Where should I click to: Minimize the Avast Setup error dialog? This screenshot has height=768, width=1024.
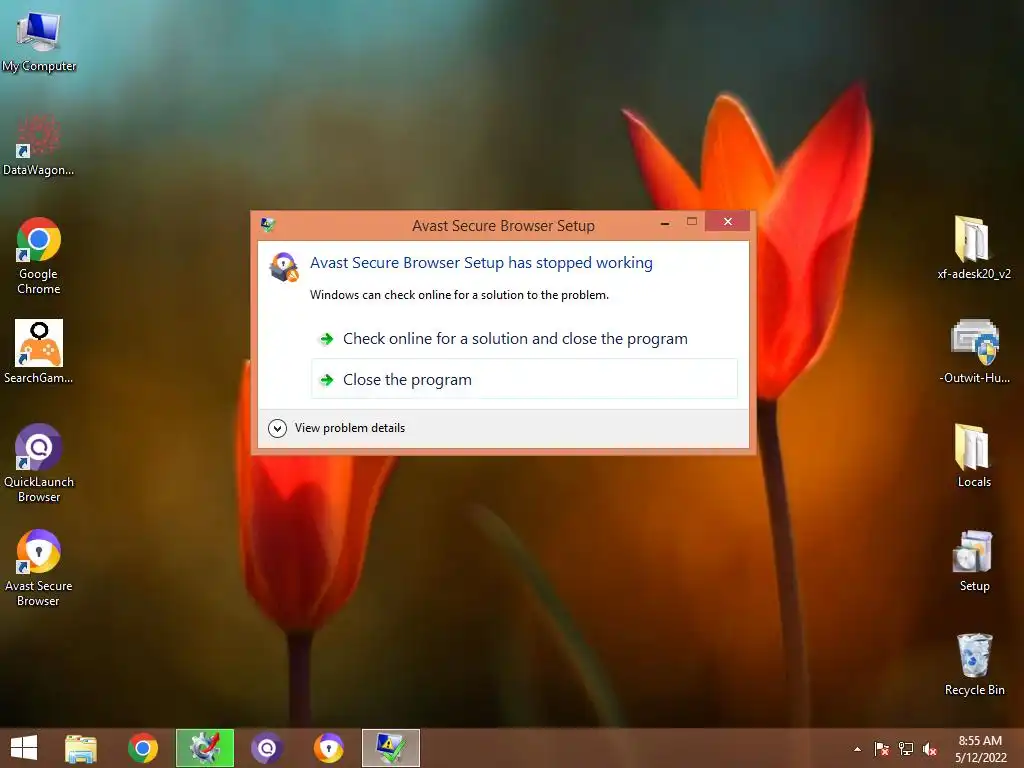[x=665, y=223]
